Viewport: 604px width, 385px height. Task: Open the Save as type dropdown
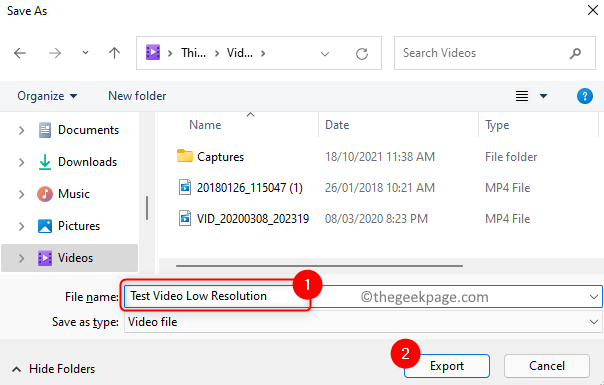tap(363, 322)
